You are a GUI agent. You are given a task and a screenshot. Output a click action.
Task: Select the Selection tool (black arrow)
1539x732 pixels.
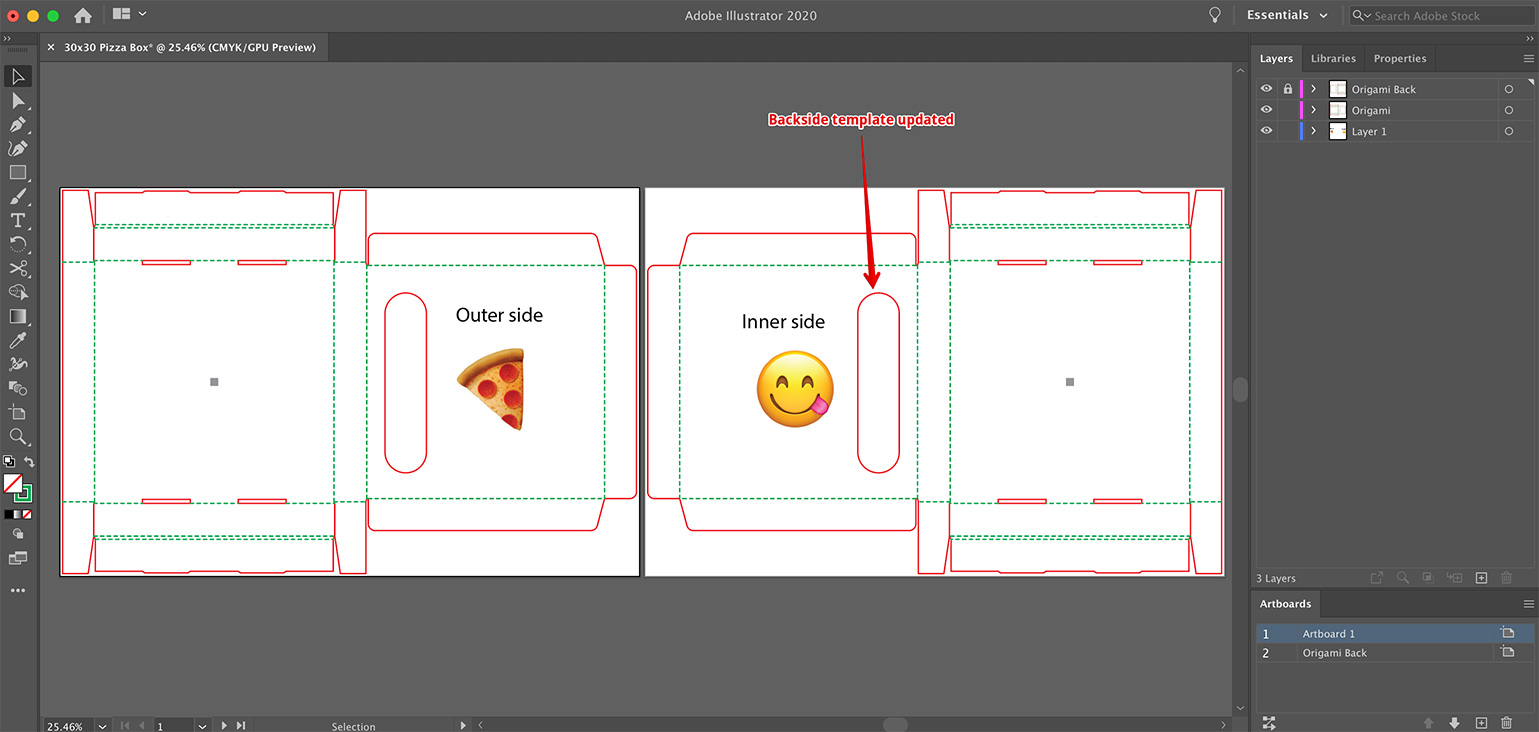click(x=18, y=76)
